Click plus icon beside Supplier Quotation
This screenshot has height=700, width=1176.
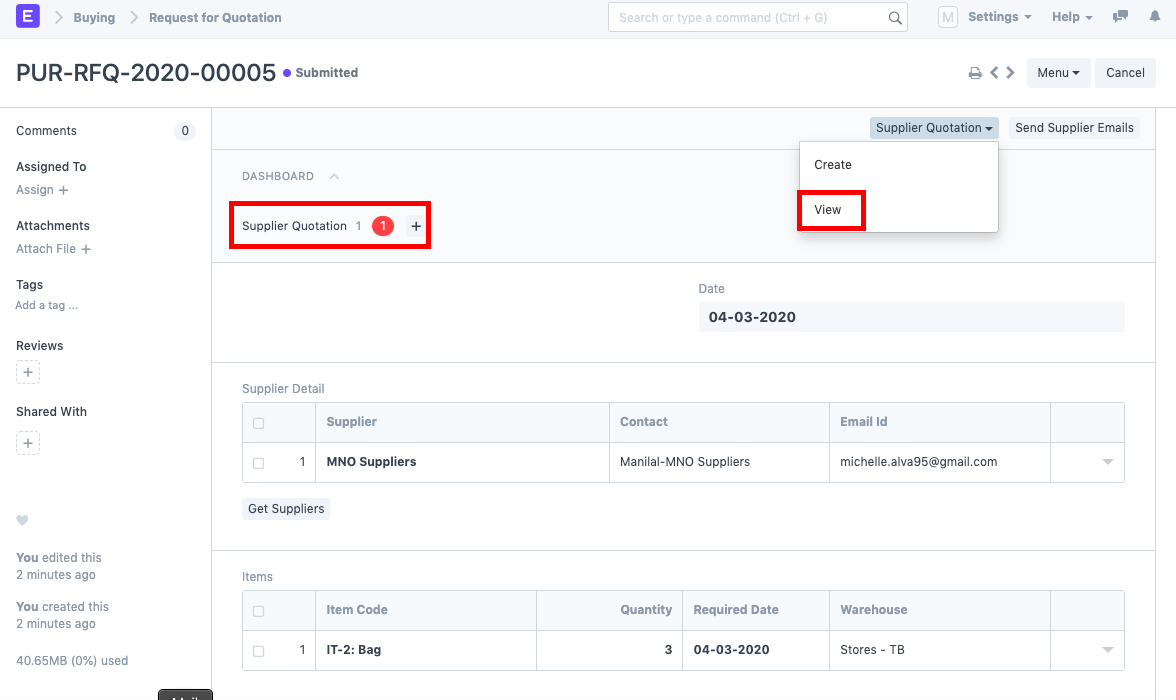coord(416,227)
